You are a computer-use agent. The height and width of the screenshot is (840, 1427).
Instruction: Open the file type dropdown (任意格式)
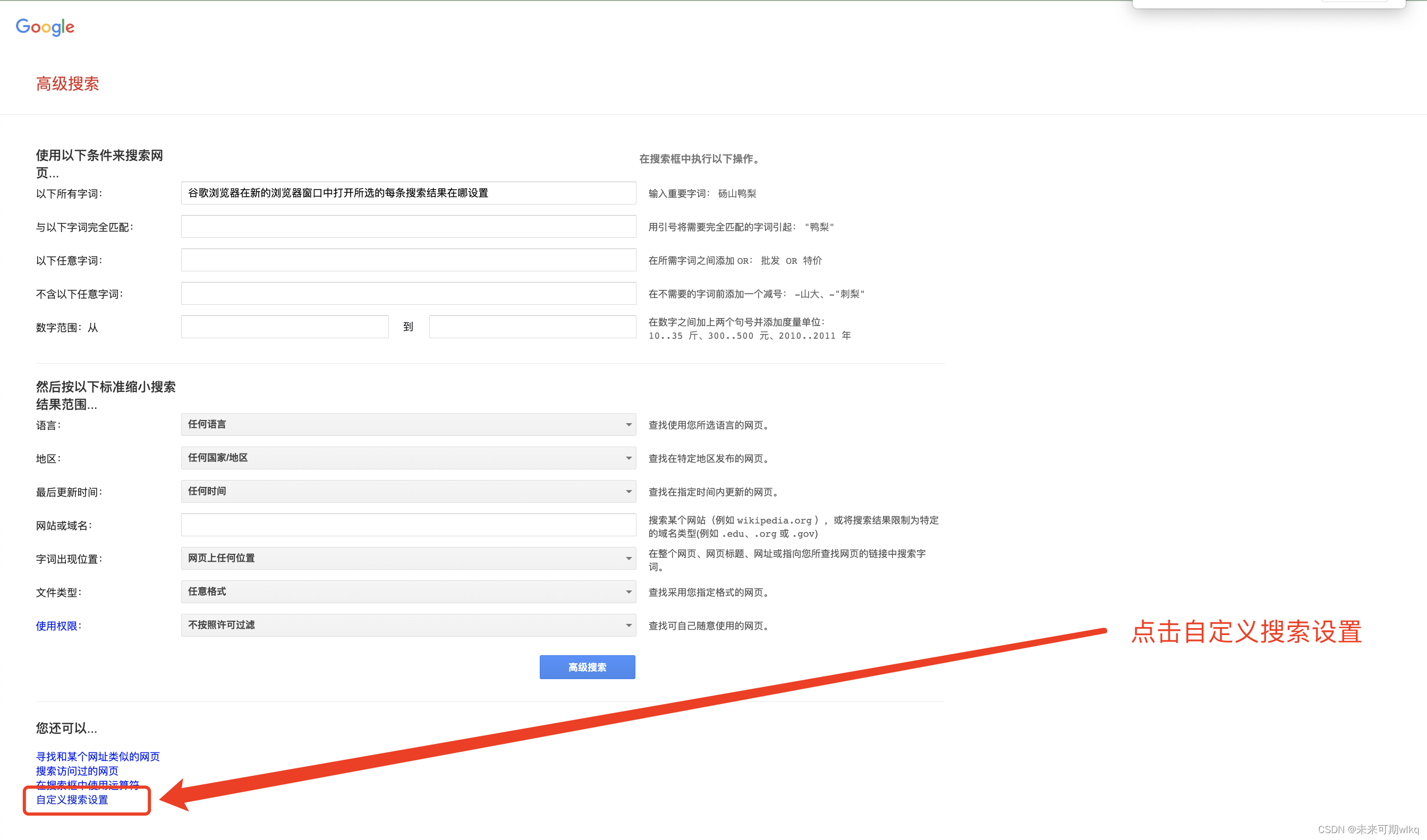pos(407,592)
